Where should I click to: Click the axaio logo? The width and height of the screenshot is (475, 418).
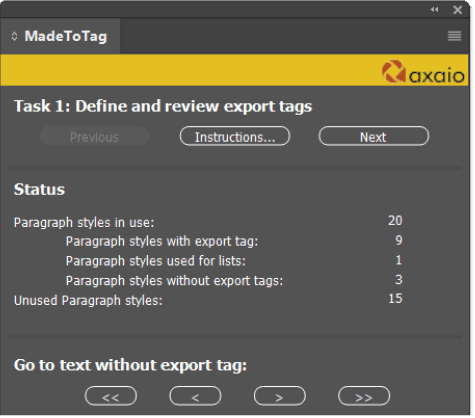click(423, 71)
